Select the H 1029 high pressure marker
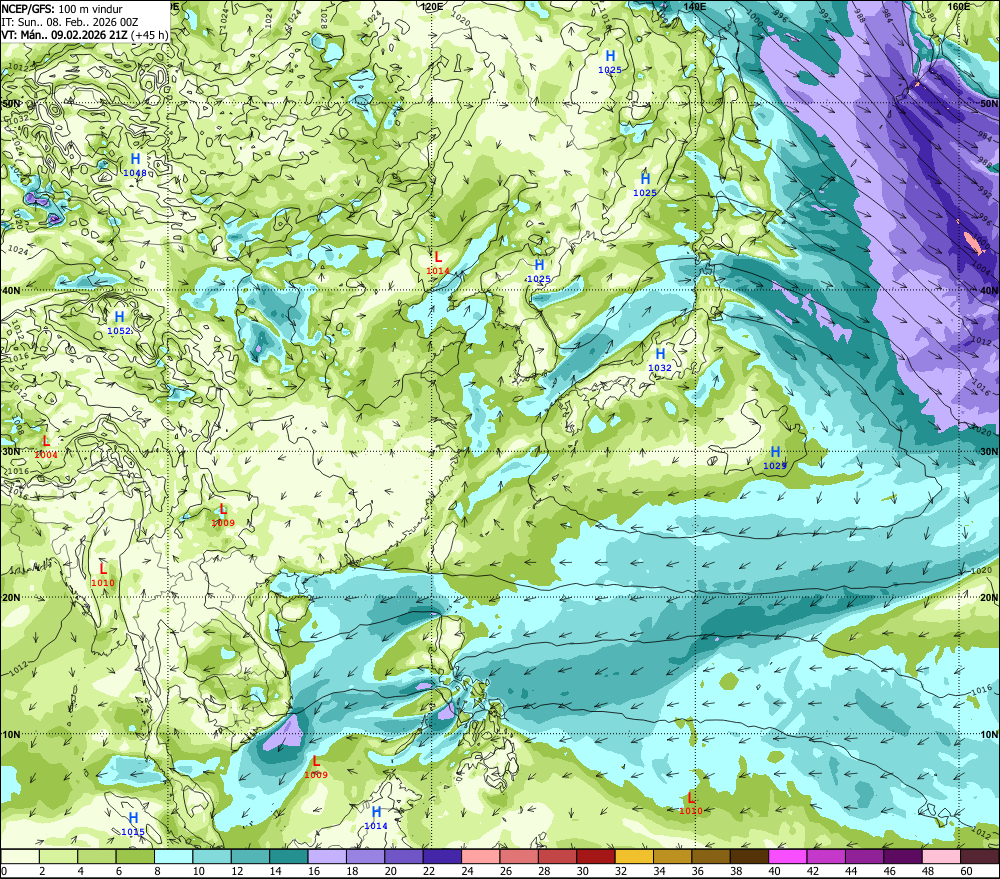Image resolution: width=1000 pixels, height=879 pixels. 775,457
